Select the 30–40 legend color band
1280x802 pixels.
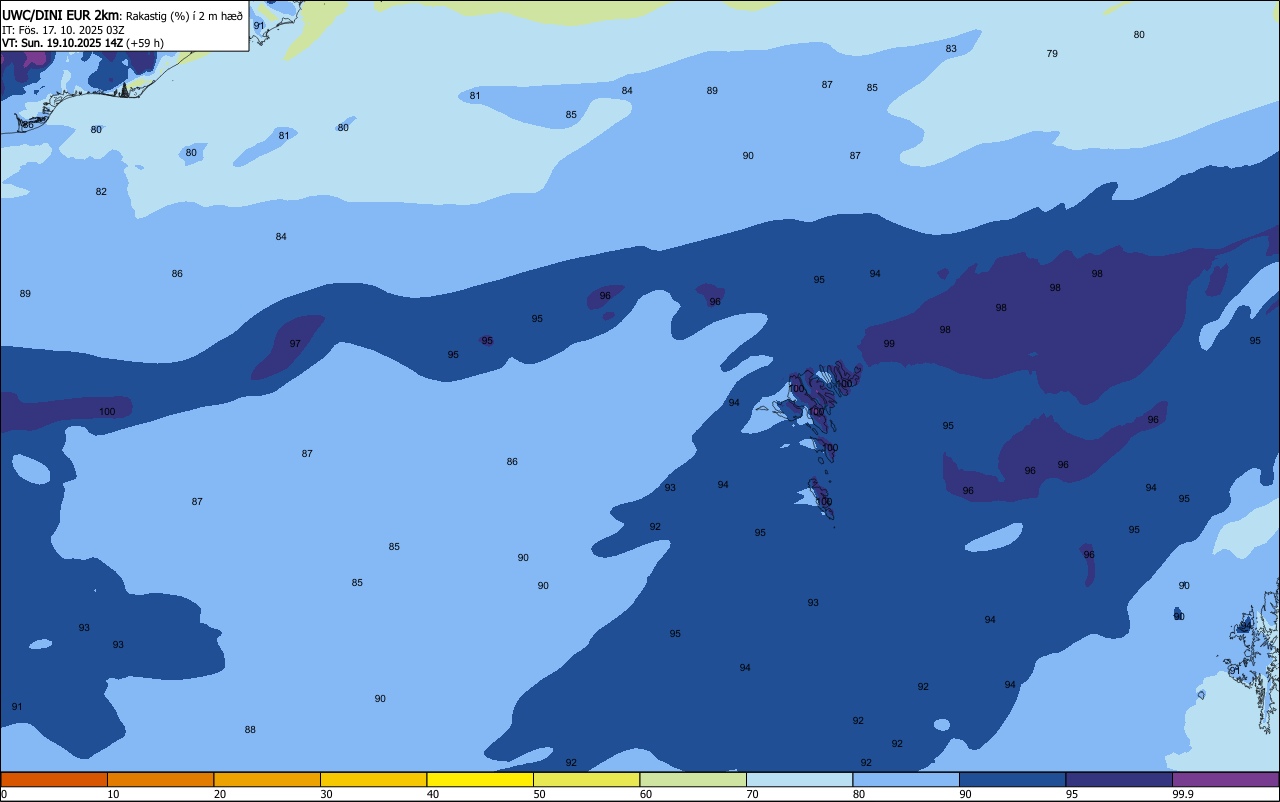(373, 779)
